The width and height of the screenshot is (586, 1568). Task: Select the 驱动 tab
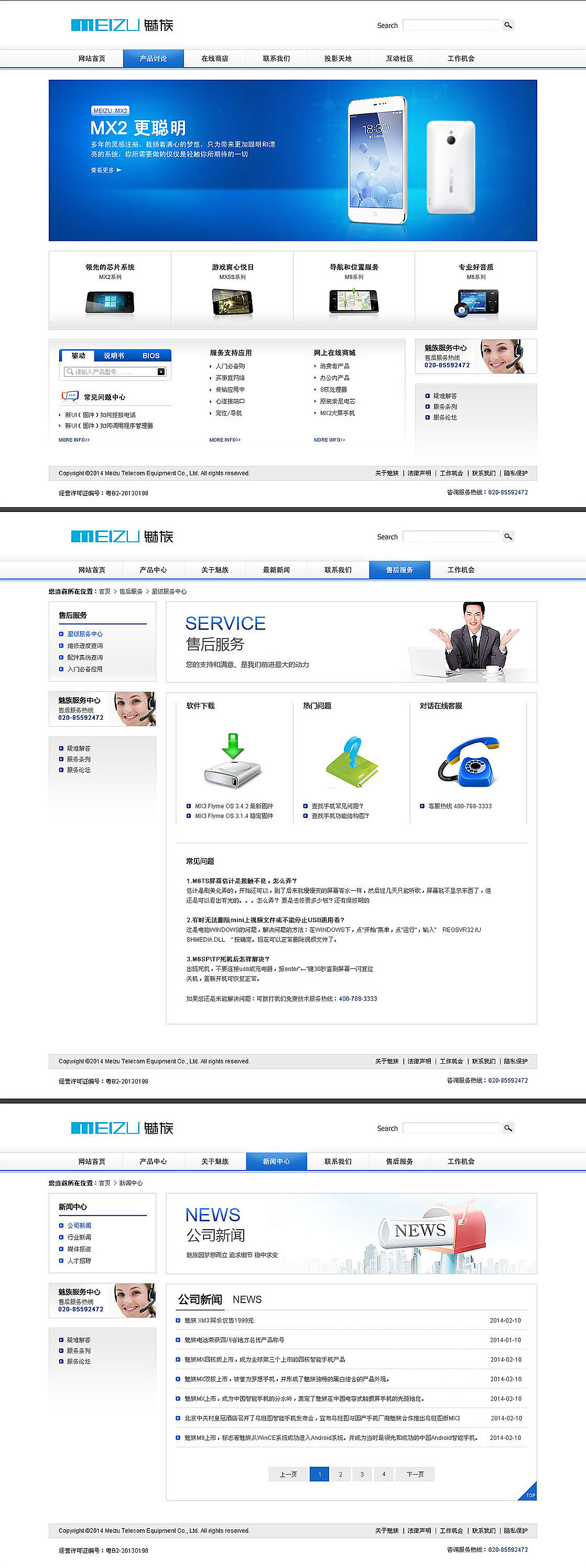point(79,356)
